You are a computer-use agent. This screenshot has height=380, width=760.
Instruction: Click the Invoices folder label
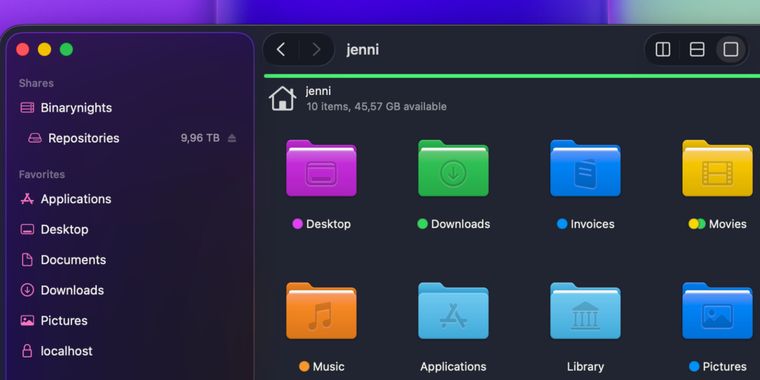[x=592, y=224]
